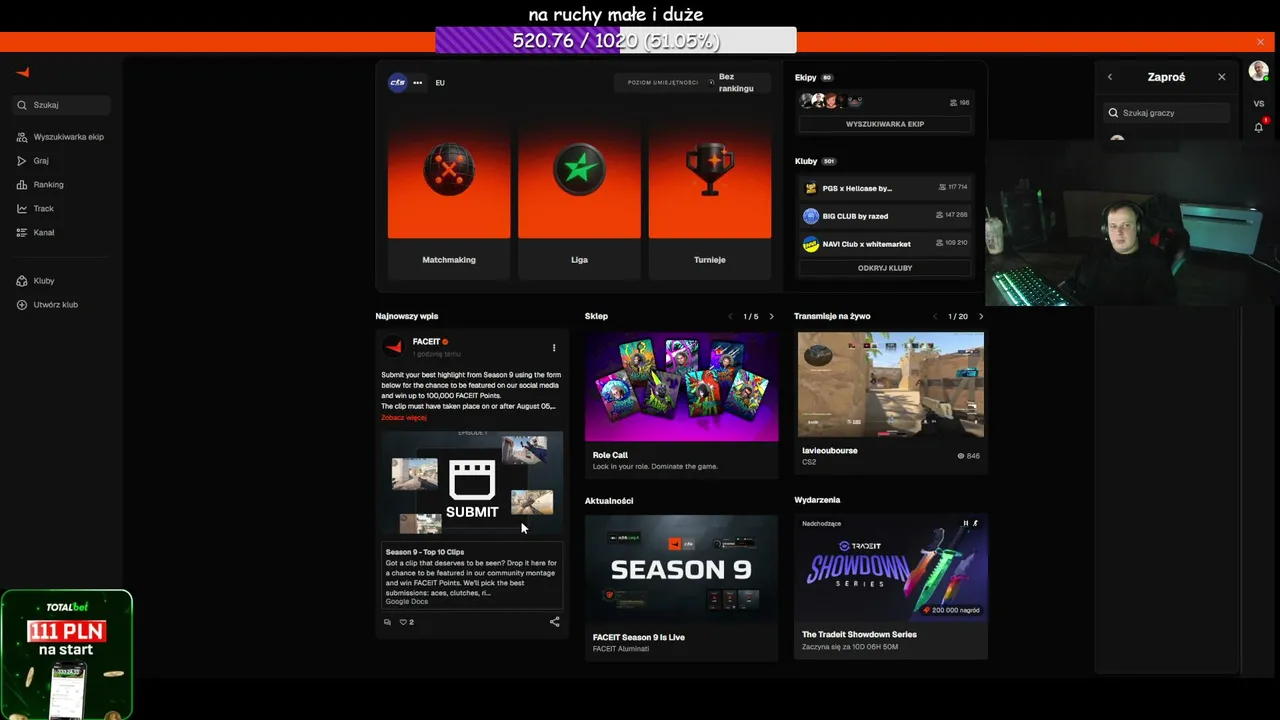Click the TOTALbet 111 PLN ad banner
1280x720 pixels.
coord(67,654)
